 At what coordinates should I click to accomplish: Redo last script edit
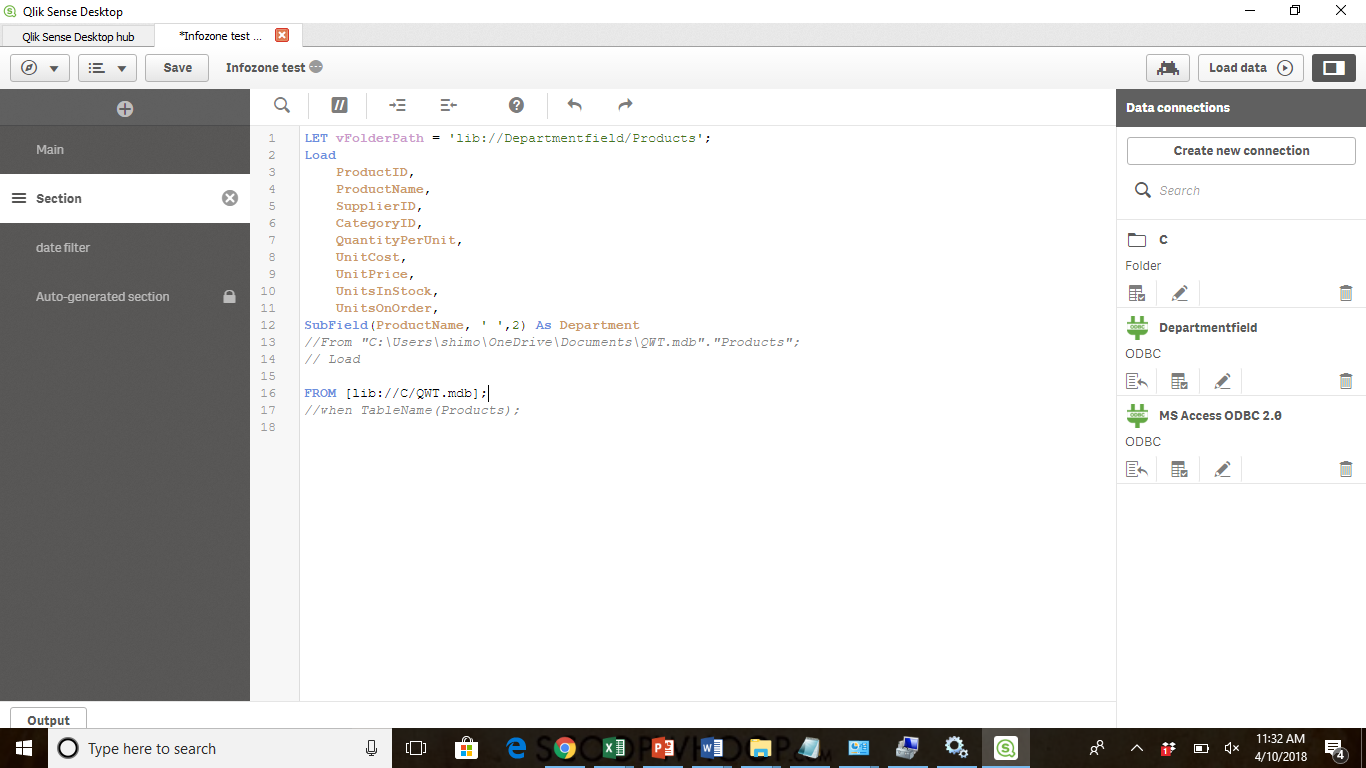click(x=625, y=105)
